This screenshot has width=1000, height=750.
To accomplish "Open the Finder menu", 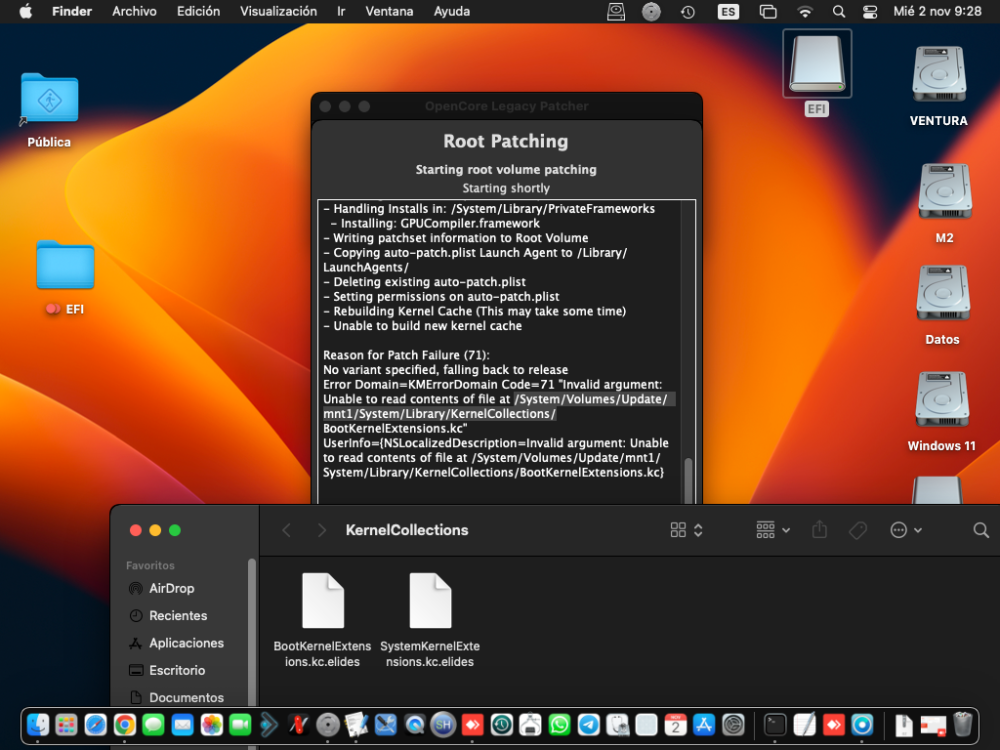I will coord(71,11).
